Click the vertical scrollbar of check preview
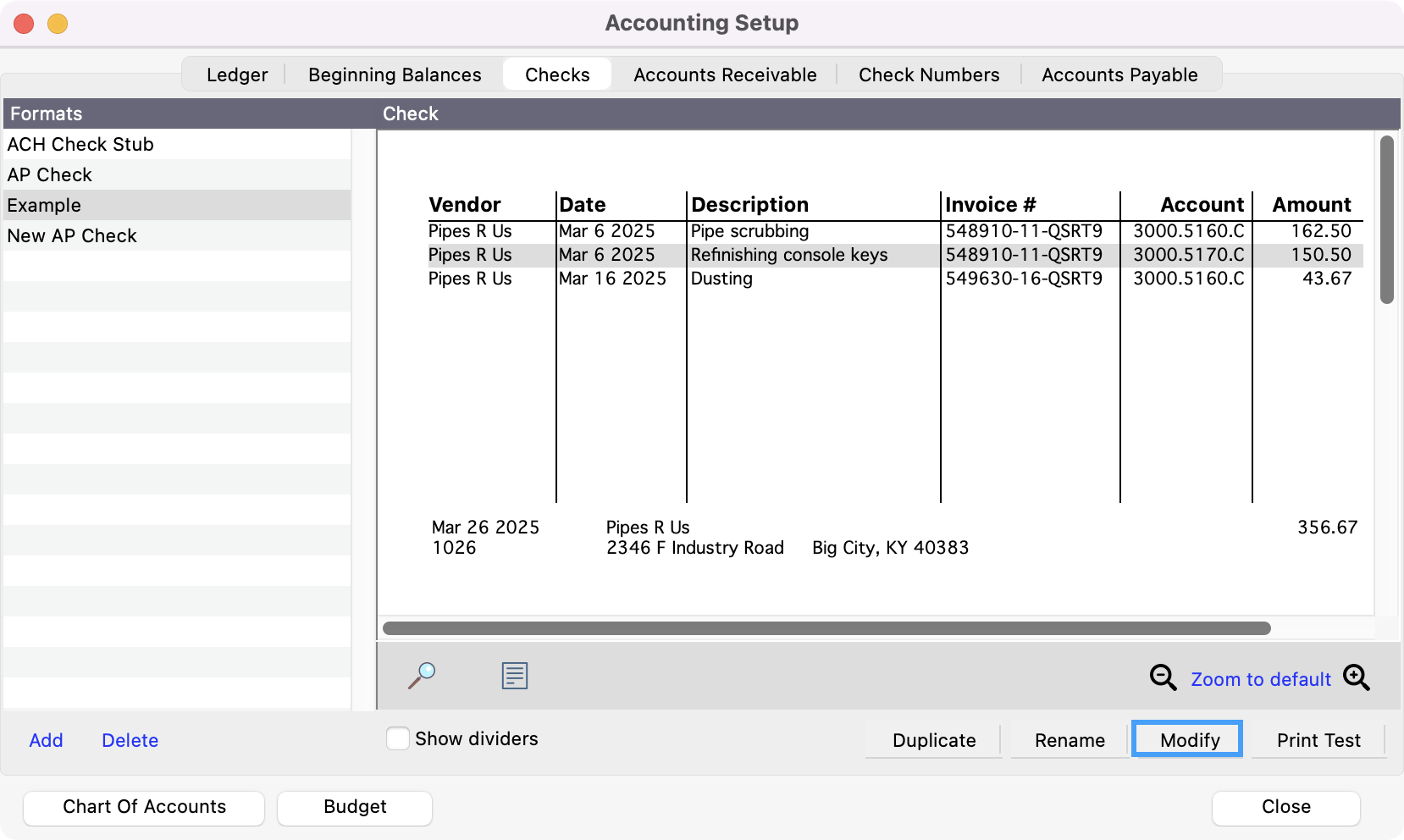Viewport: 1404px width, 840px height. click(1386, 220)
